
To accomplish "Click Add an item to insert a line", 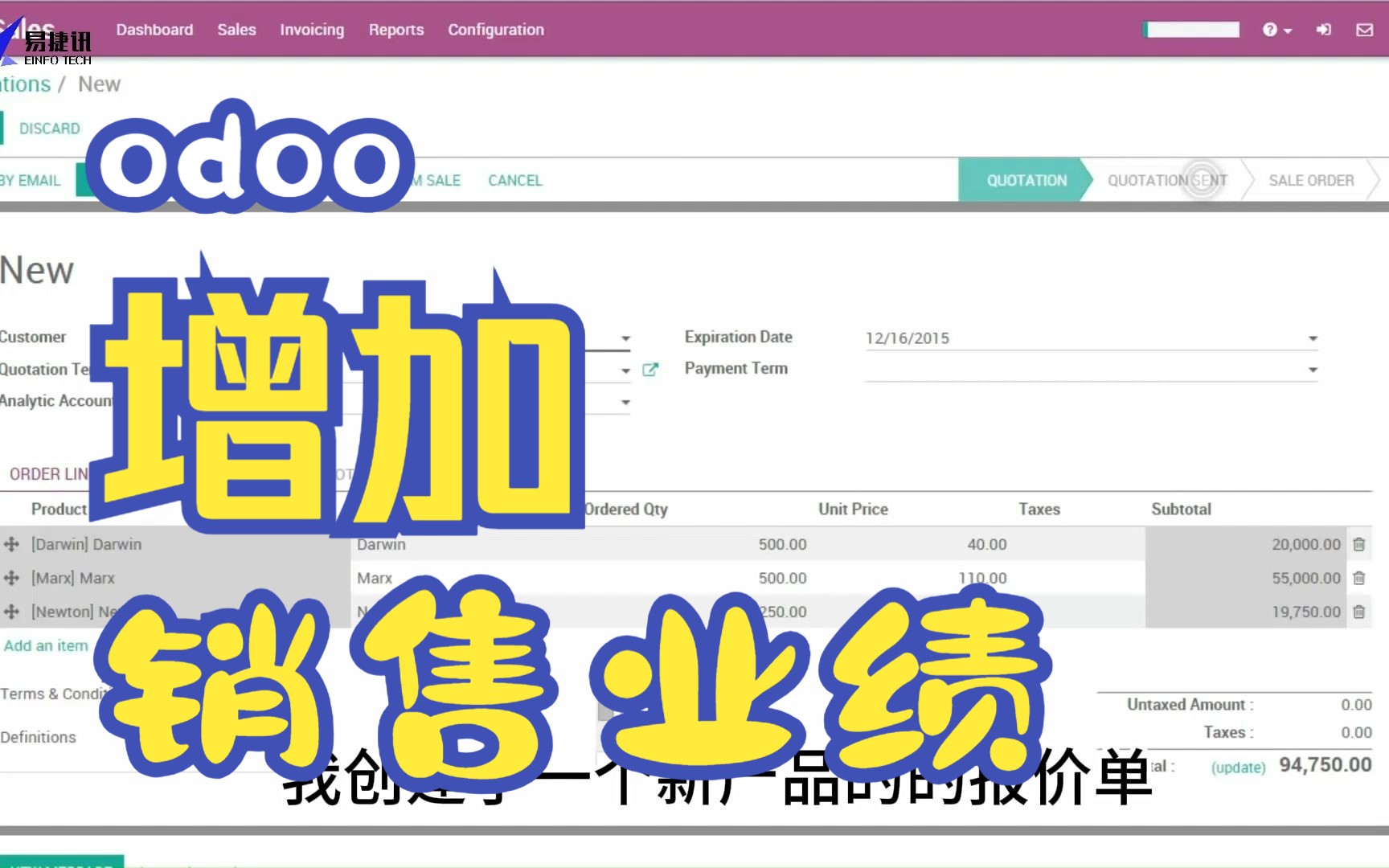I will 45,645.
